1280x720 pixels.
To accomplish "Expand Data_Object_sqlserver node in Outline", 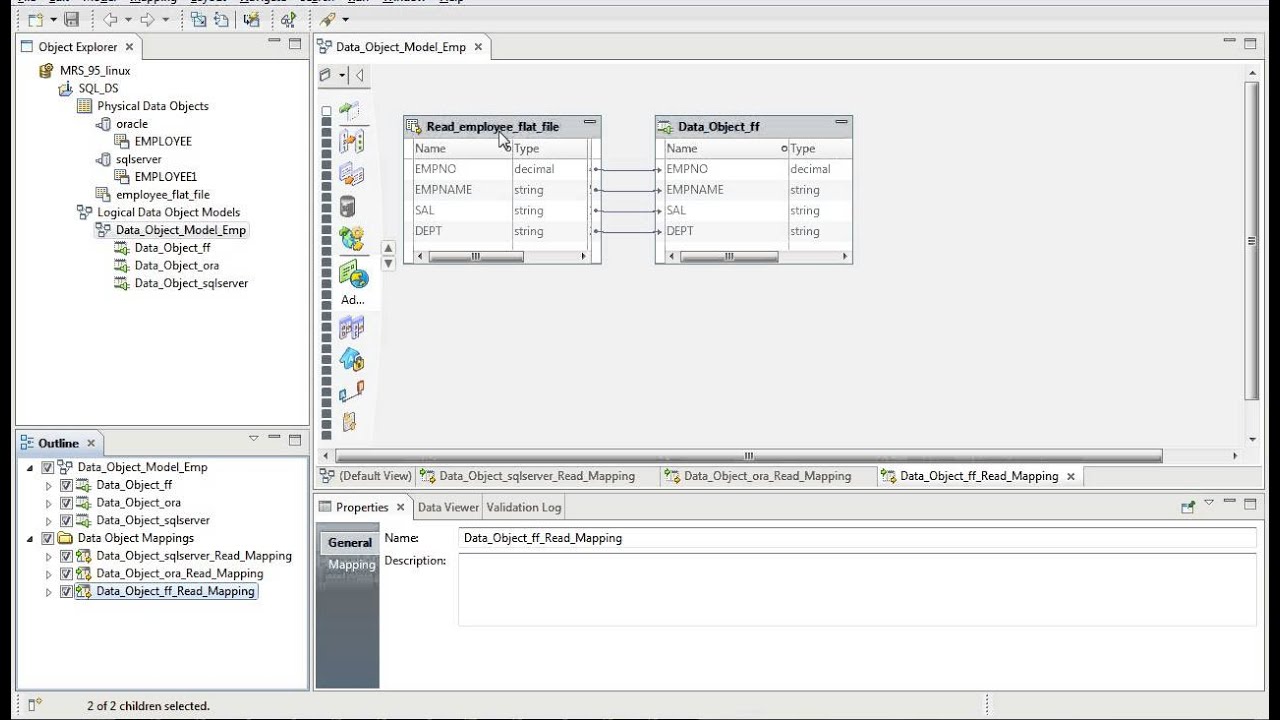I will click(48, 520).
